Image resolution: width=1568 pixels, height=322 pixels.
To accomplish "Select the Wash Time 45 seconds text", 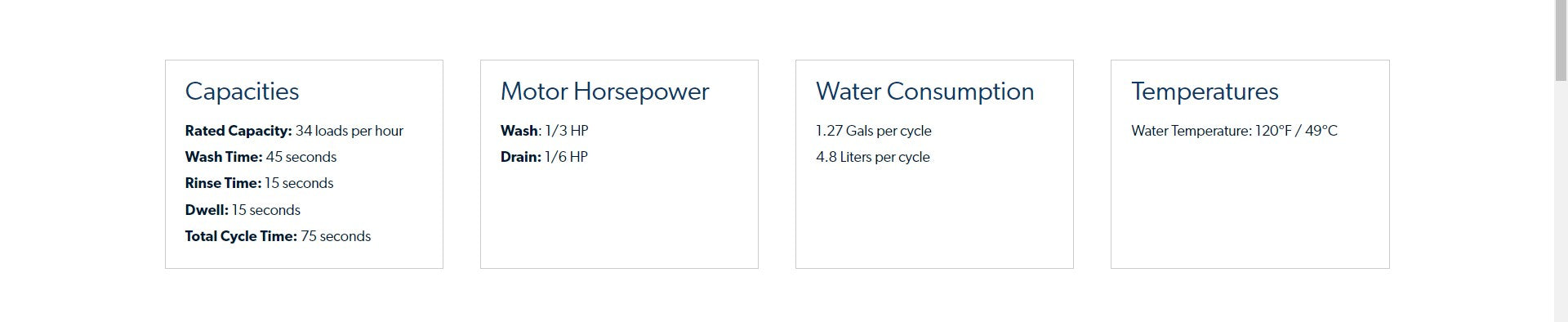I will 261,157.
